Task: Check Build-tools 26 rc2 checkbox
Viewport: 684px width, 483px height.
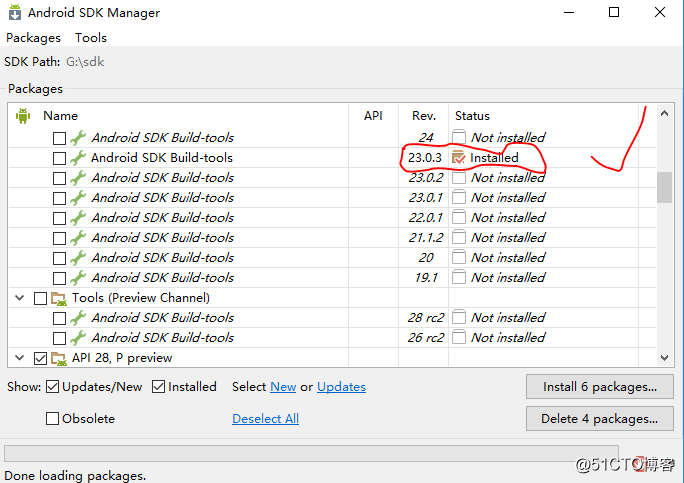Action: [x=59, y=339]
